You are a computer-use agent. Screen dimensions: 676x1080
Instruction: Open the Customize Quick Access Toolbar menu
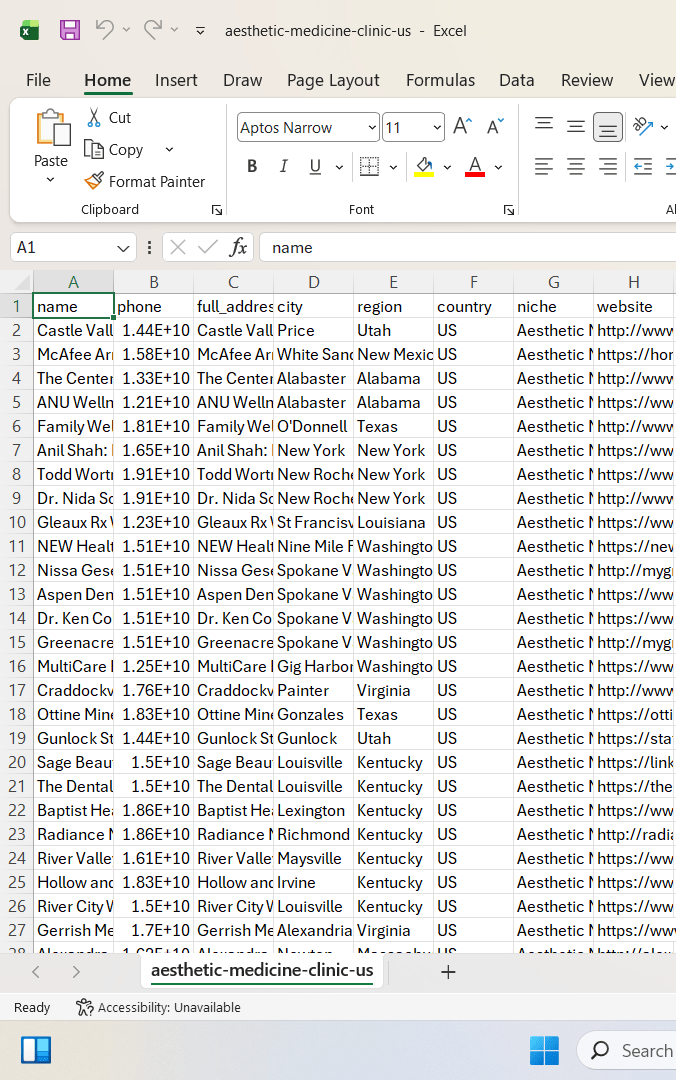pos(201,30)
